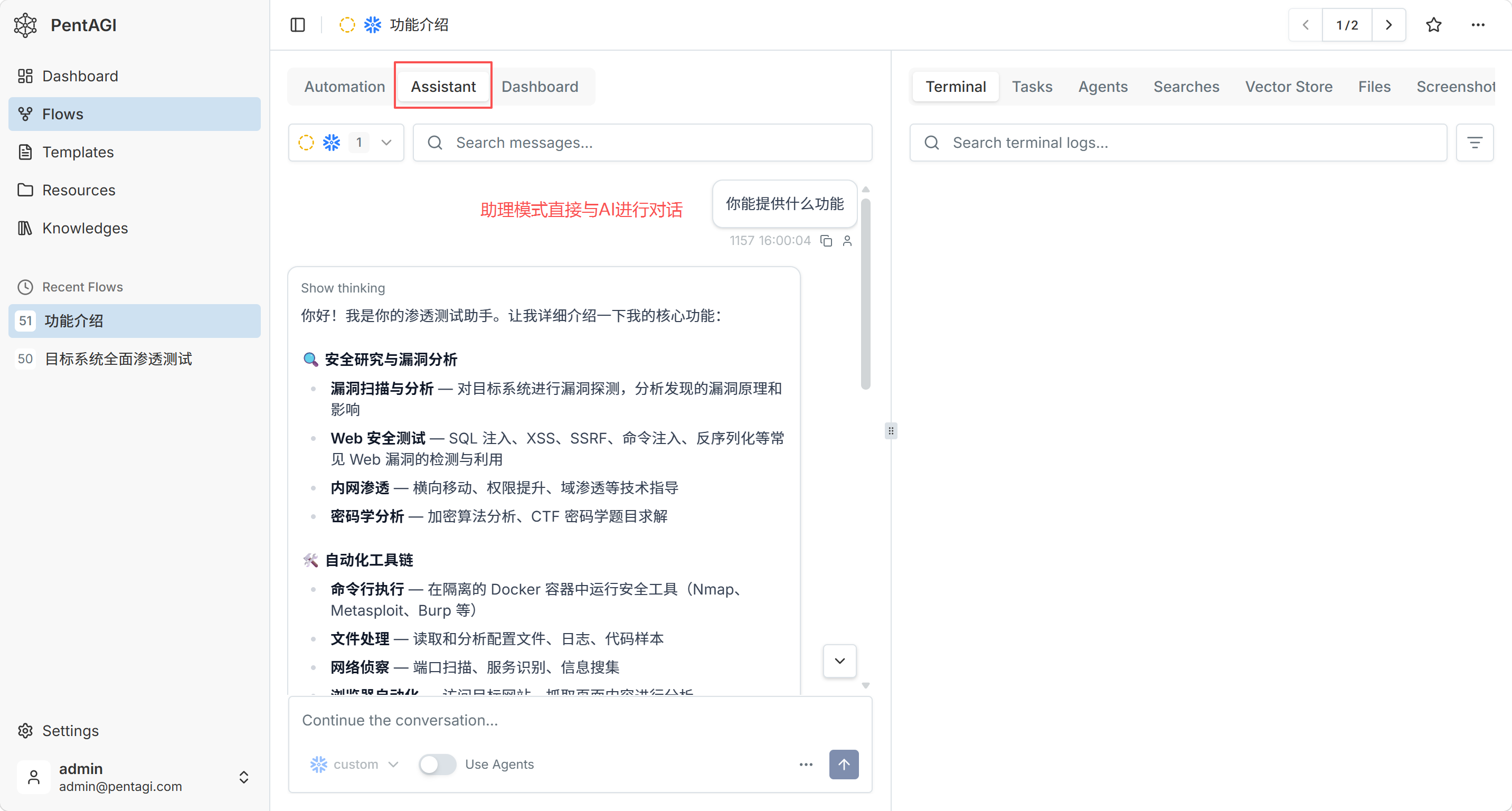Viewport: 1512px width, 811px height.
Task: Switch to the Files tab
Action: [x=1374, y=87]
